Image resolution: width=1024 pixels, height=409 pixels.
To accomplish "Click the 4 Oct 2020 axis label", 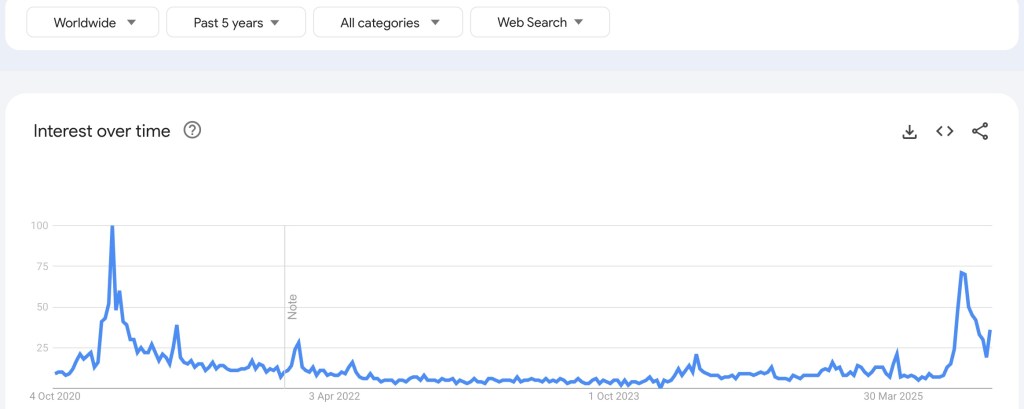I will point(56,396).
